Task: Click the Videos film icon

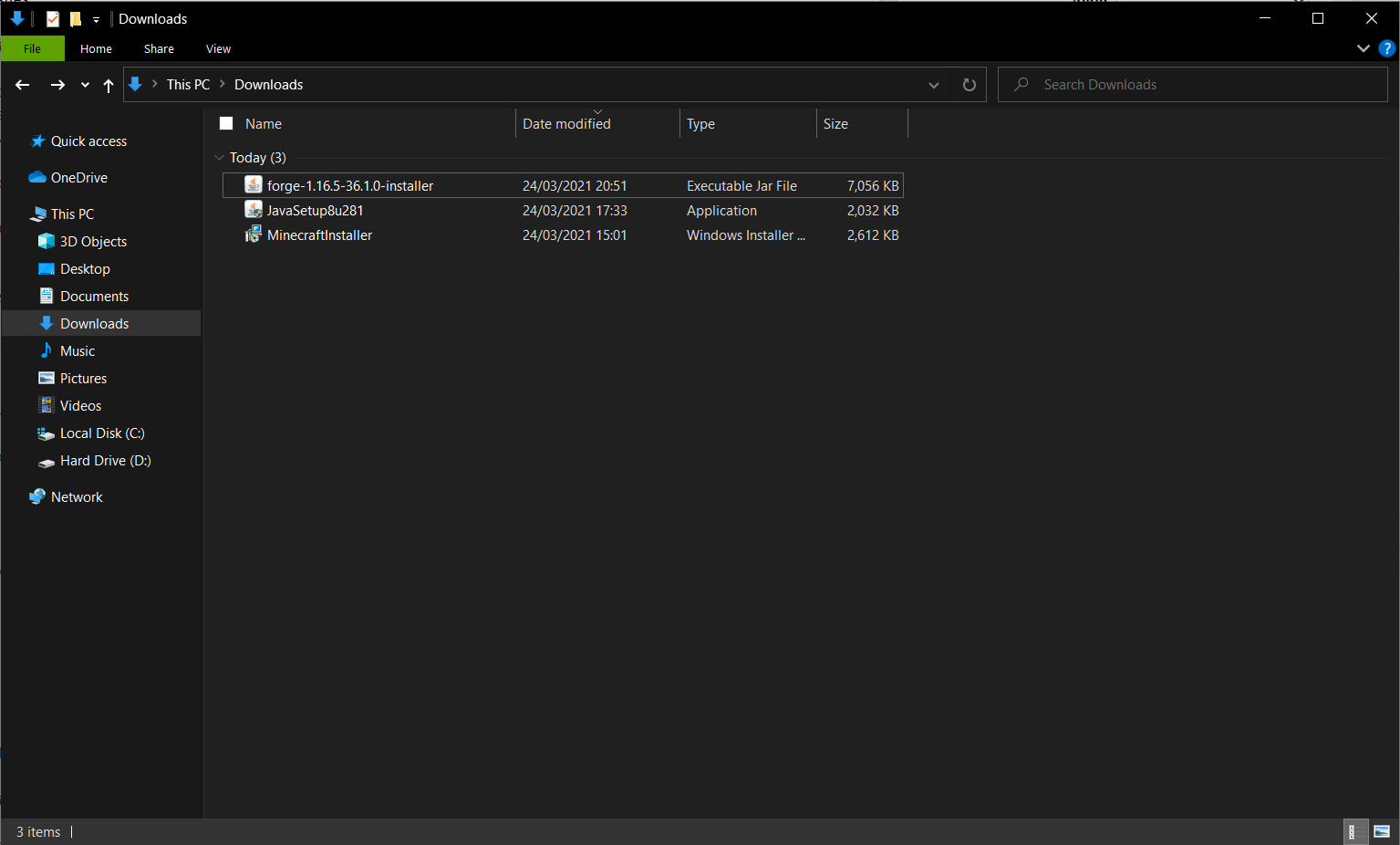Action: (x=47, y=405)
